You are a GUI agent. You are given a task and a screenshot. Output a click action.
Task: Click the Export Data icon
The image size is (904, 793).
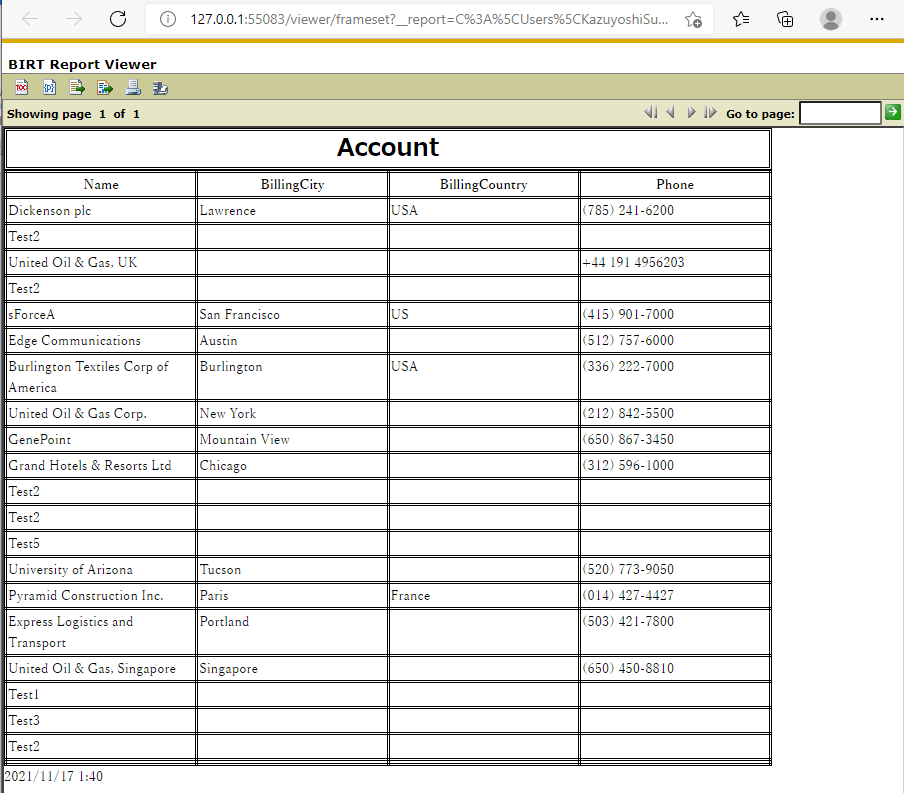pos(77,87)
